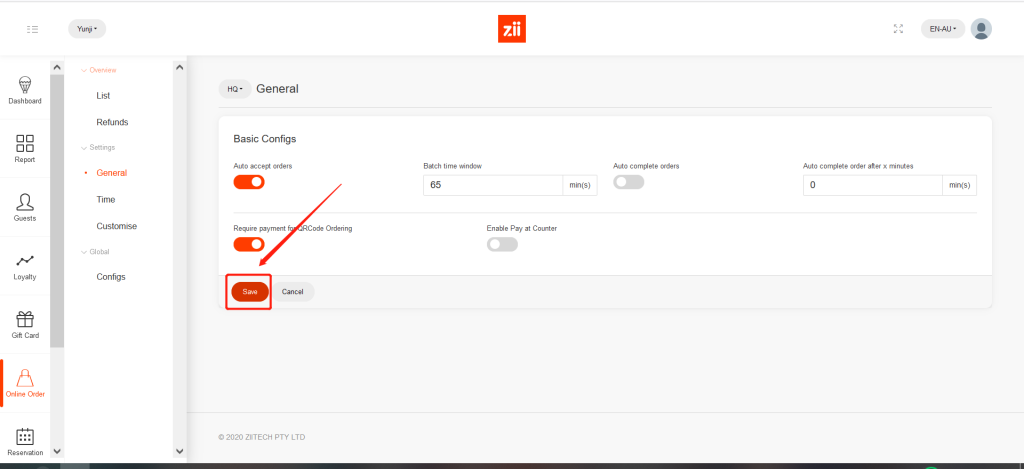Open the EN-AU language dropdown

click(942, 29)
